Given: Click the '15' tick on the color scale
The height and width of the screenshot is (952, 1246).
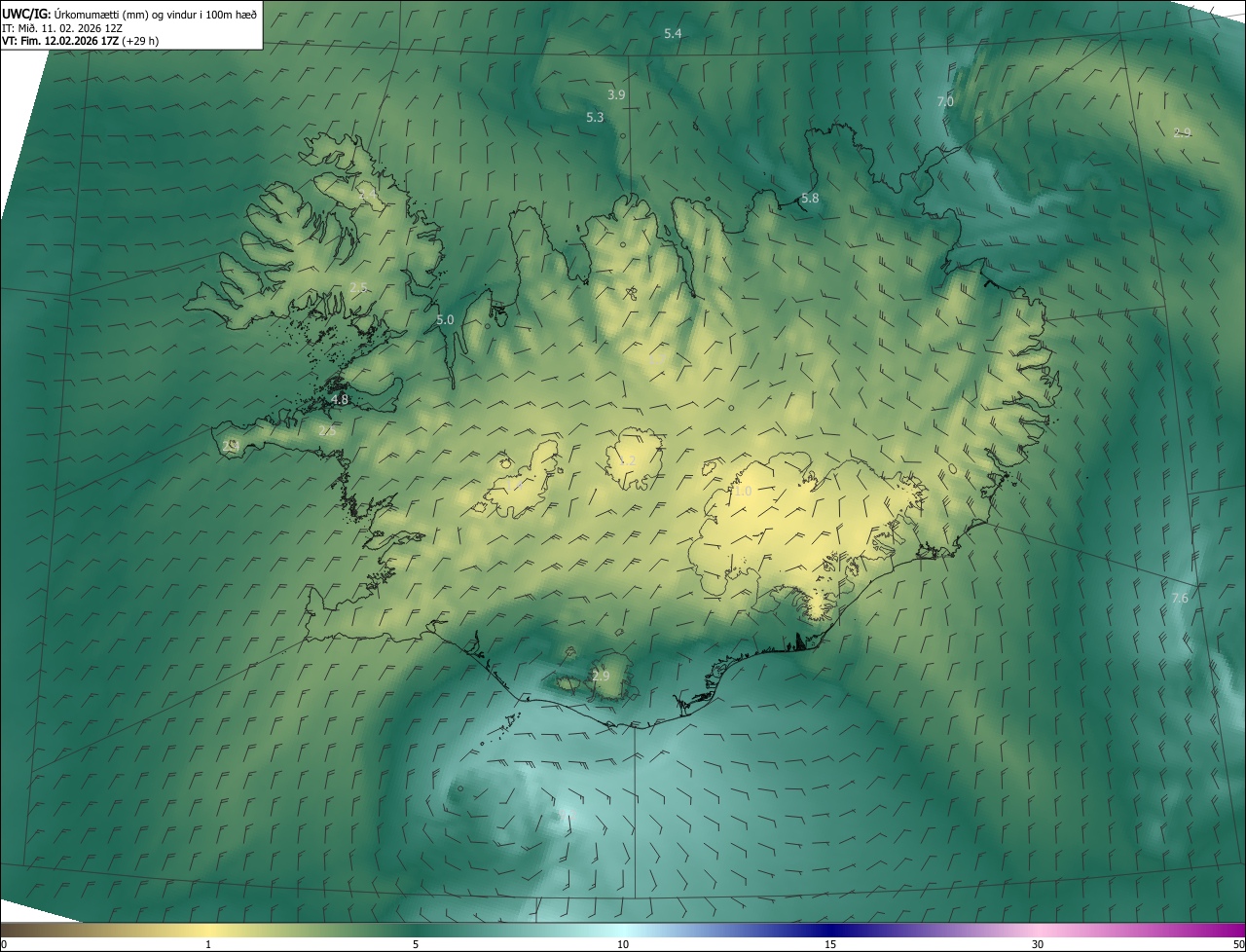Looking at the screenshot, I should pos(830,944).
